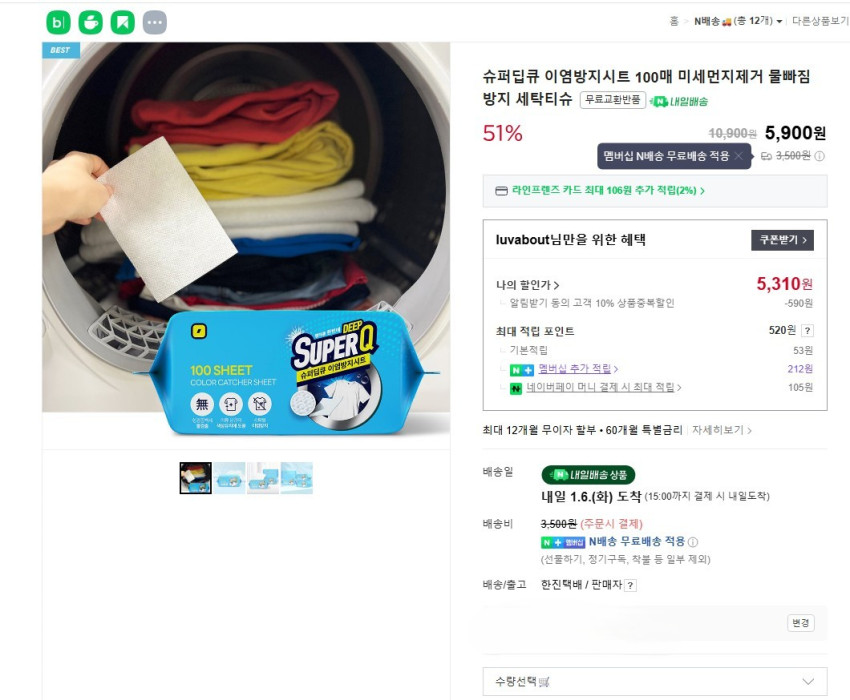Click the green Naver Cafe share icon

click(x=91, y=22)
